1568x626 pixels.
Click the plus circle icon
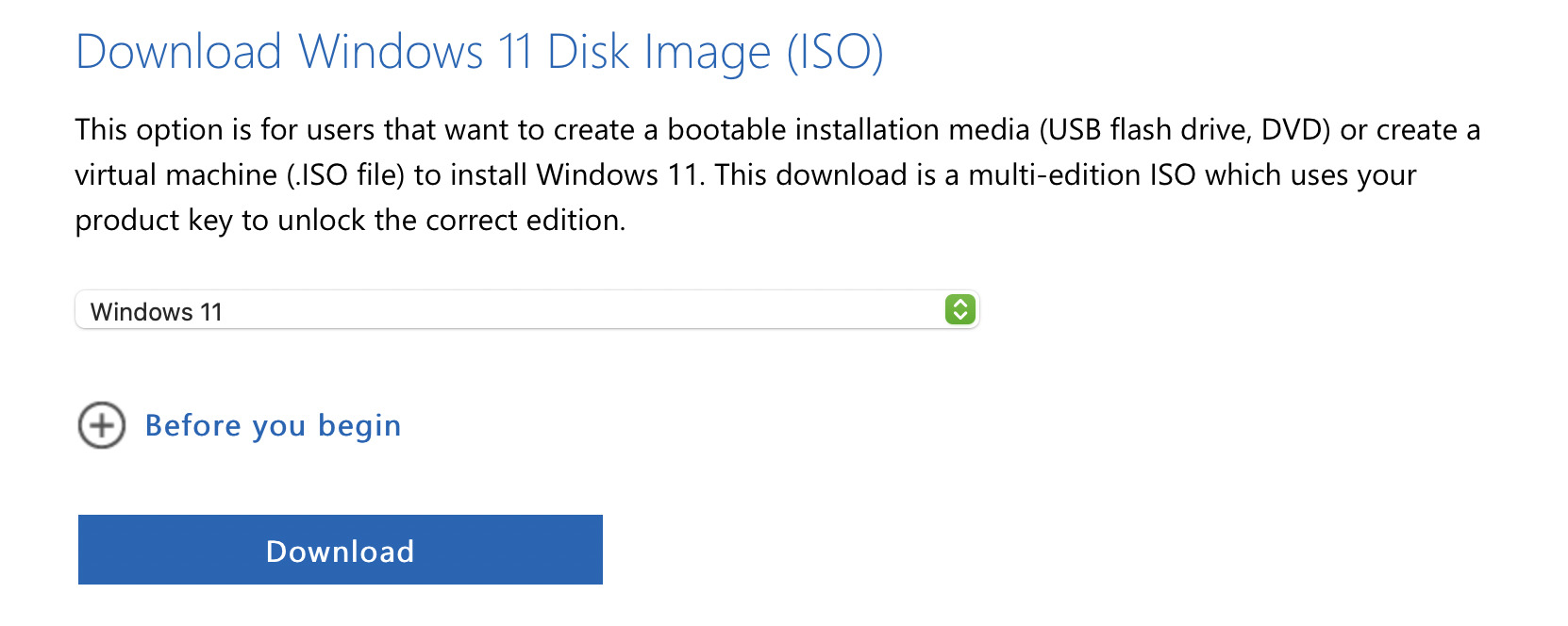102,426
